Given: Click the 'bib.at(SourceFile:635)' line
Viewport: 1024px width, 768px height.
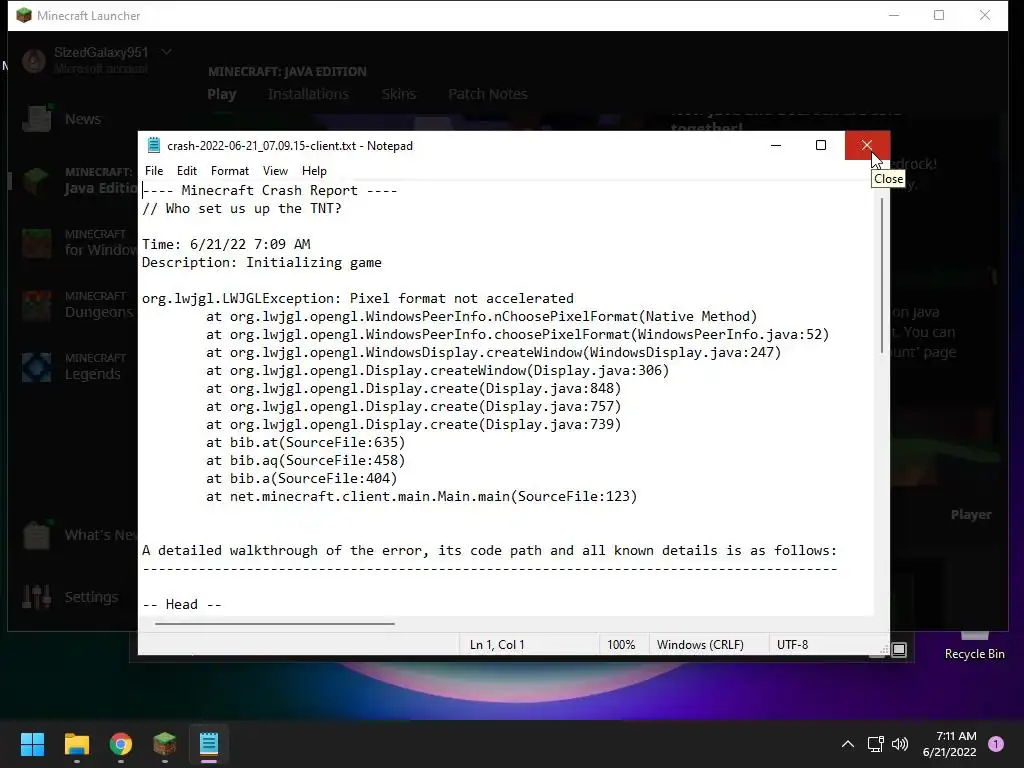Looking at the screenshot, I should click(306, 442).
